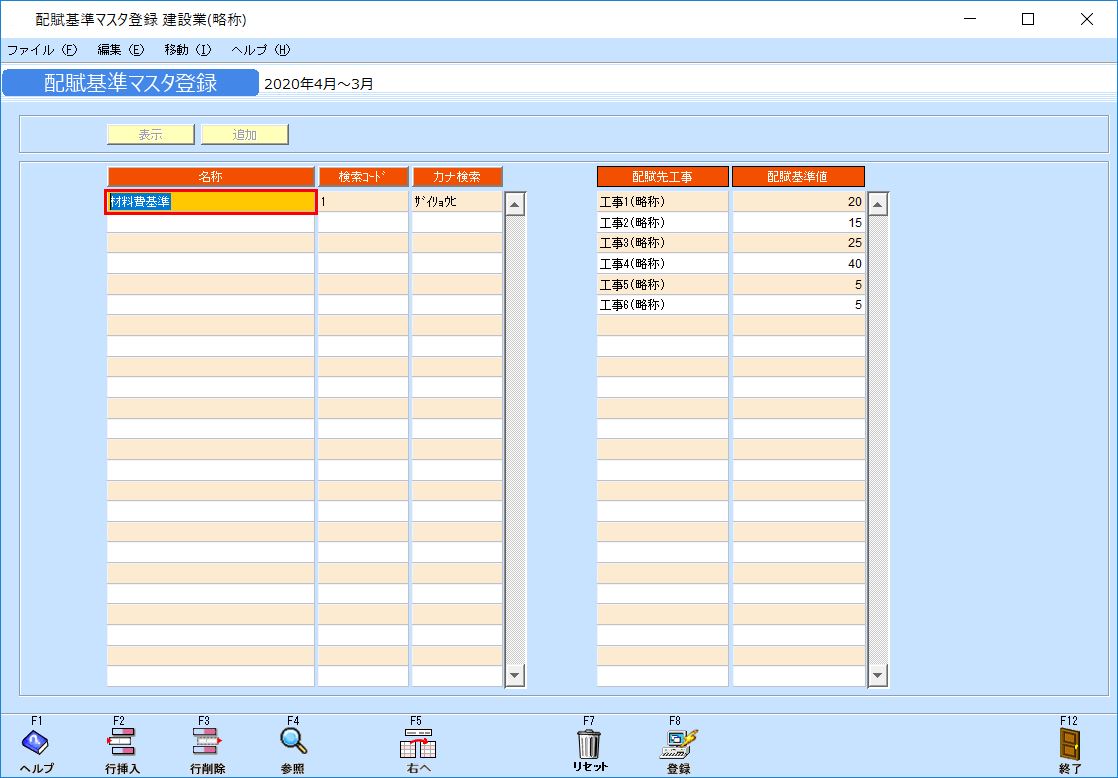
Task: Click the 工事4(略称) basis value 40 cell
Action: (x=798, y=264)
